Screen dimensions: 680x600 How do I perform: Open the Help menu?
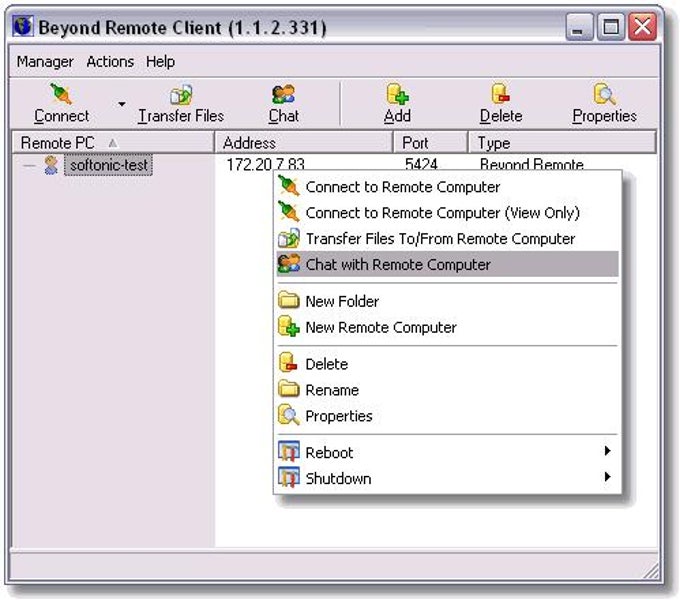point(160,62)
